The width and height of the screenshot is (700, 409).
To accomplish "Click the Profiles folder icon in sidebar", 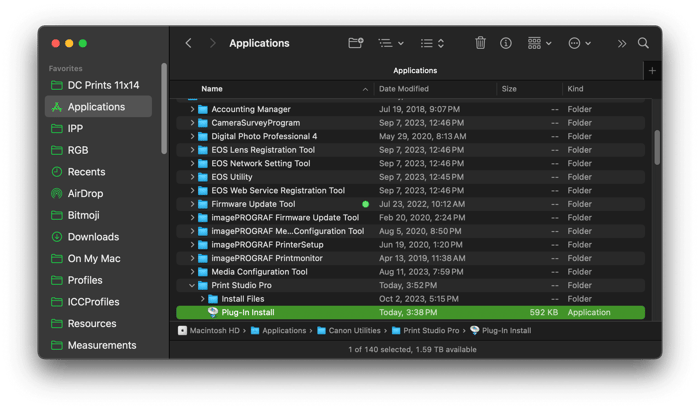I will pos(57,280).
